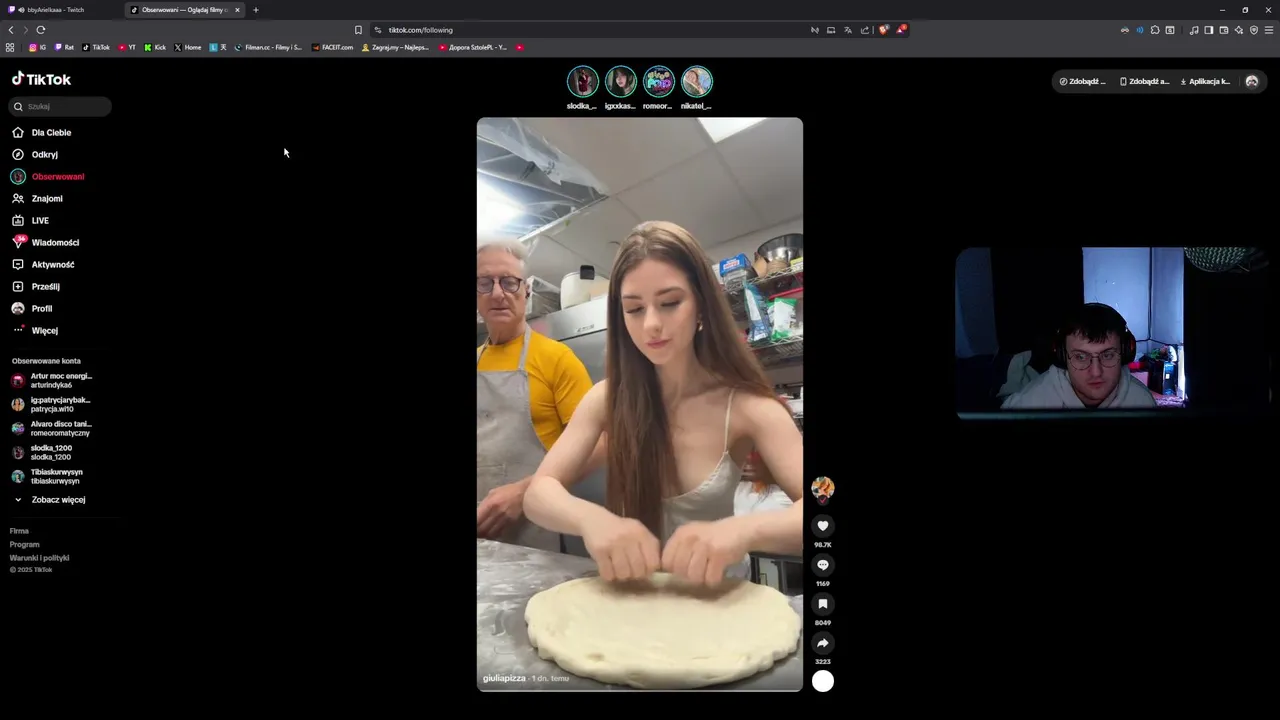Open the extensions puzzle icon
Screen dimensions: 1280x720
coord(1155,30)
